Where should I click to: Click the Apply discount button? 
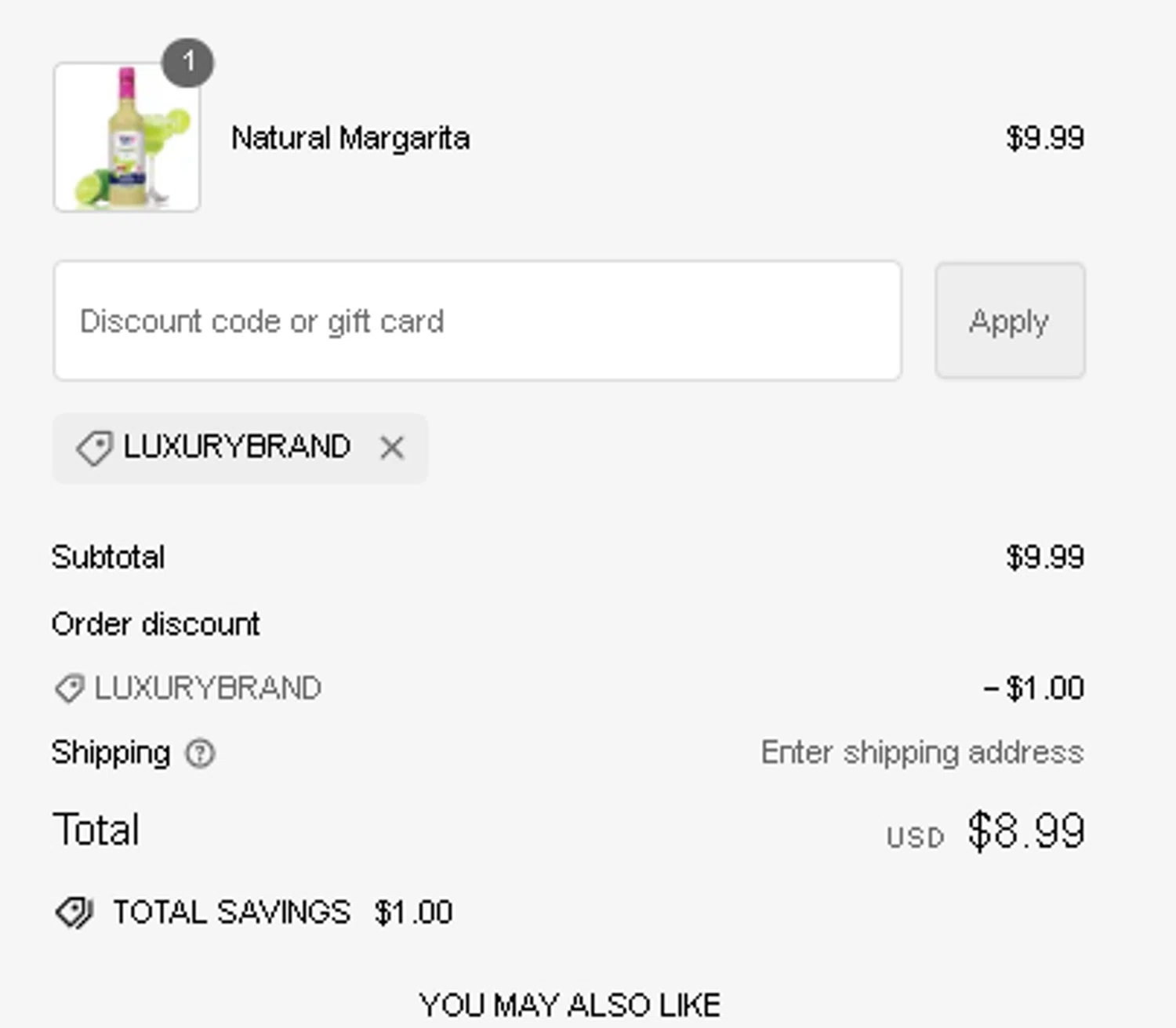point(1010,321)
